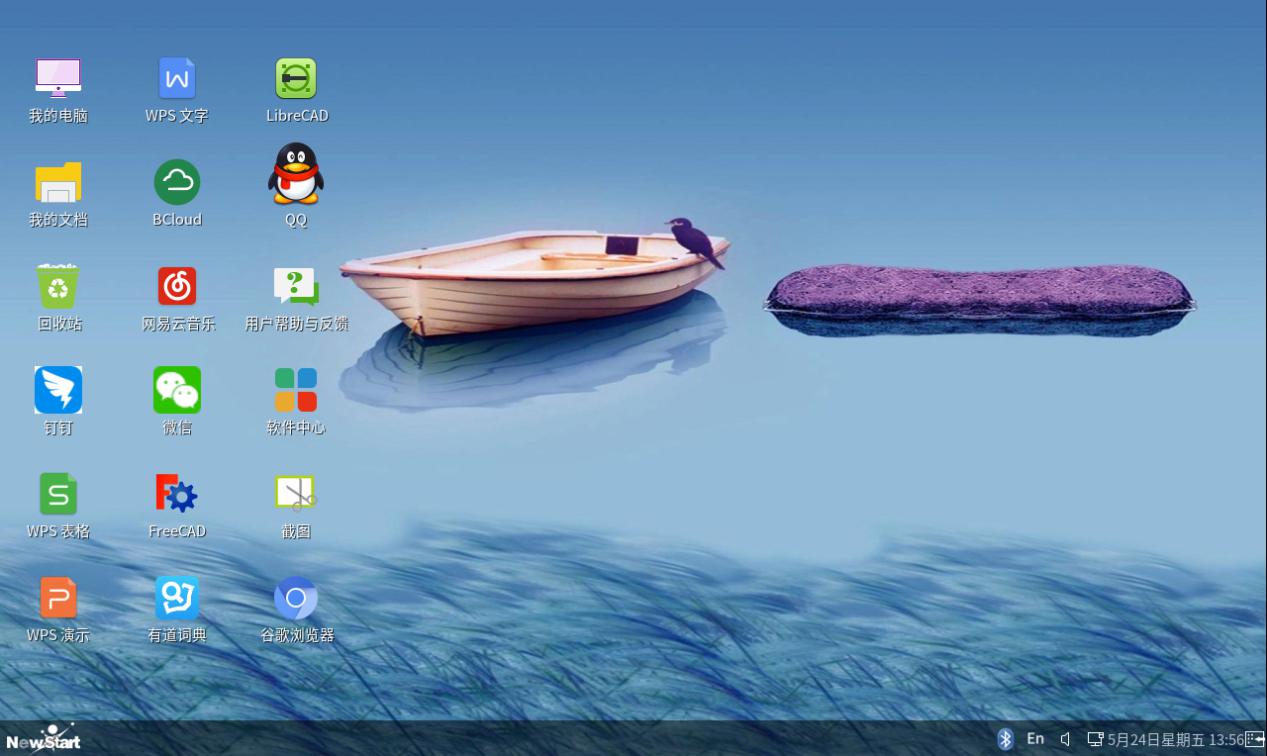Open the calendar from 5月24日星期五 13:56
This screenshot has height=756, width=1267.
click(1176, 740)
